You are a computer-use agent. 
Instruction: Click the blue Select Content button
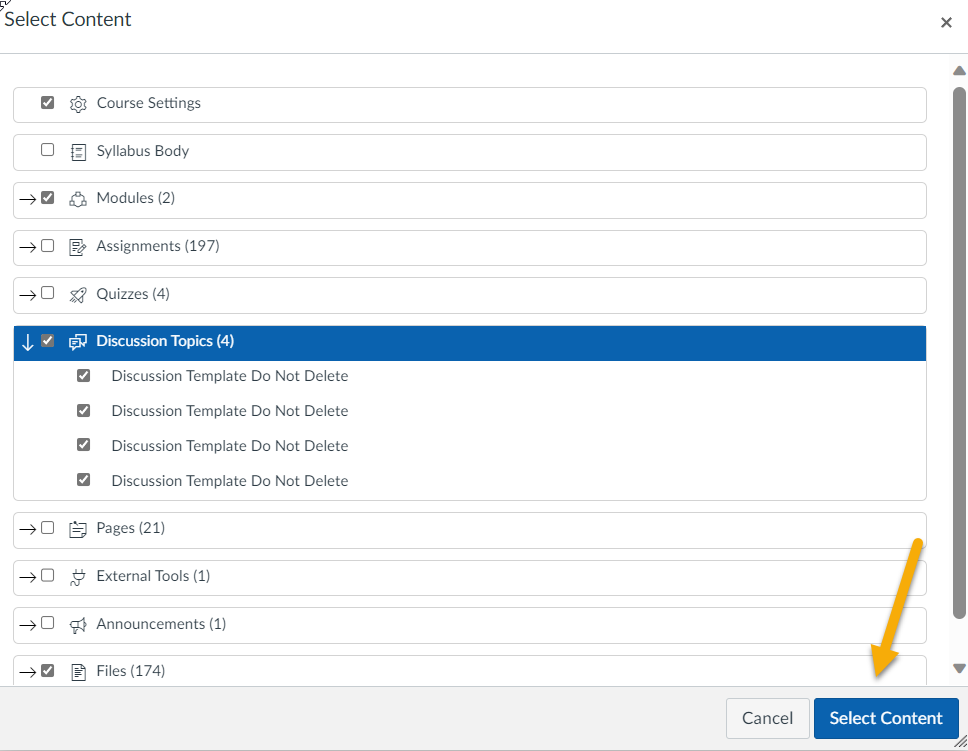(x=885, y=718)
